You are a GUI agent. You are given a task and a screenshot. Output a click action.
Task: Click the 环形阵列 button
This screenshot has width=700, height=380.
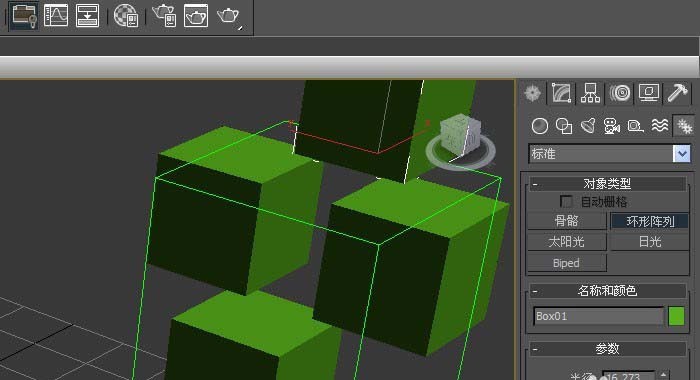[x=649, y=221]
